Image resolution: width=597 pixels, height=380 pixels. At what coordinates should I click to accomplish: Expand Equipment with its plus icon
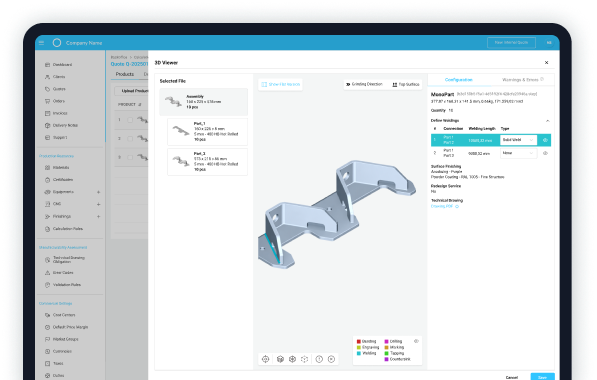98,192
